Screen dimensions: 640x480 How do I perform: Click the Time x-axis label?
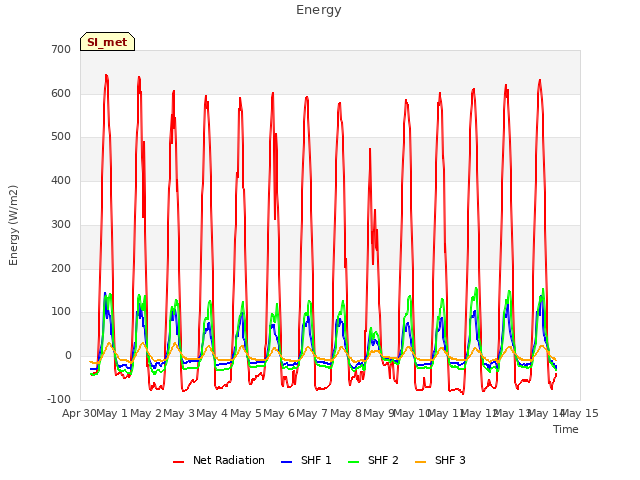(x=566, y=429)
